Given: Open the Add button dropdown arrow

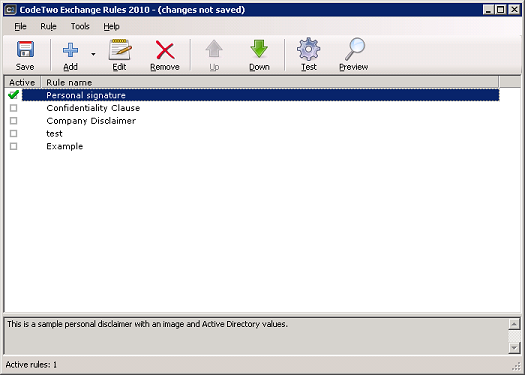Looking at the screenshot, I should click(93, 54).
